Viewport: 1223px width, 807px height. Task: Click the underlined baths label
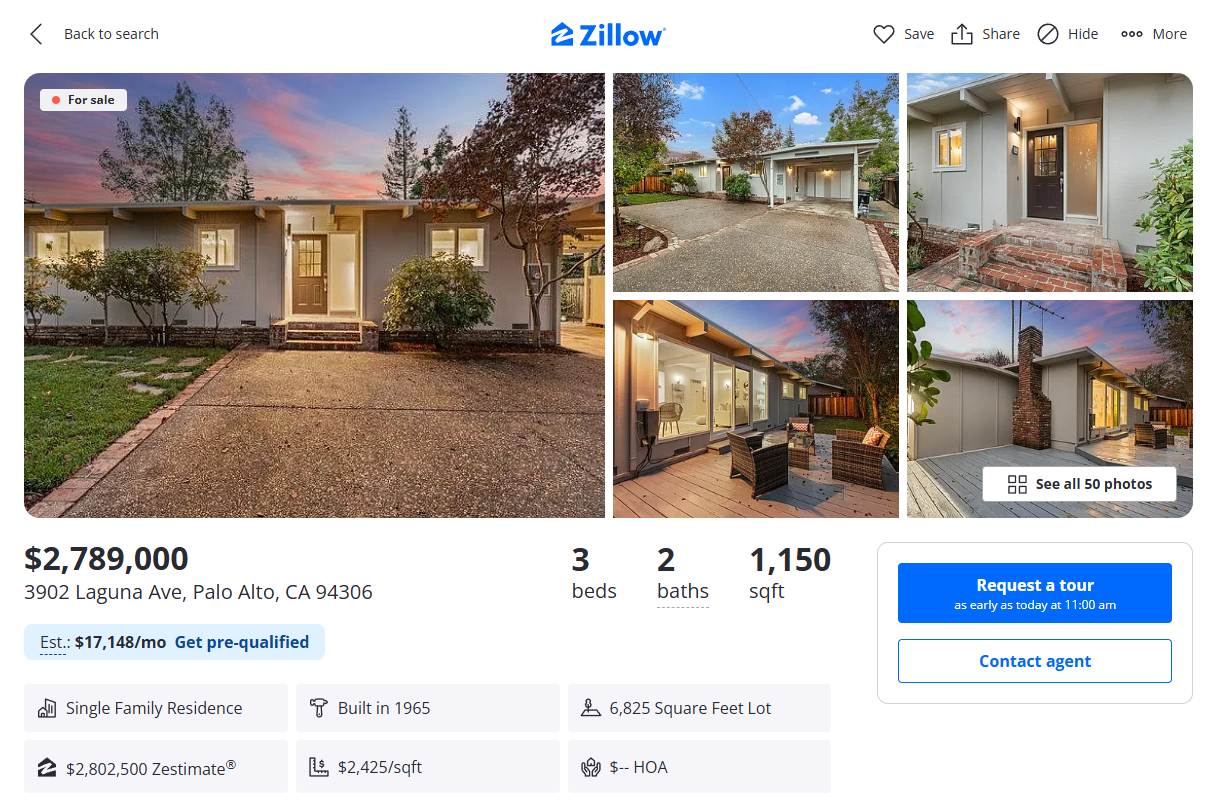[683, 592]
